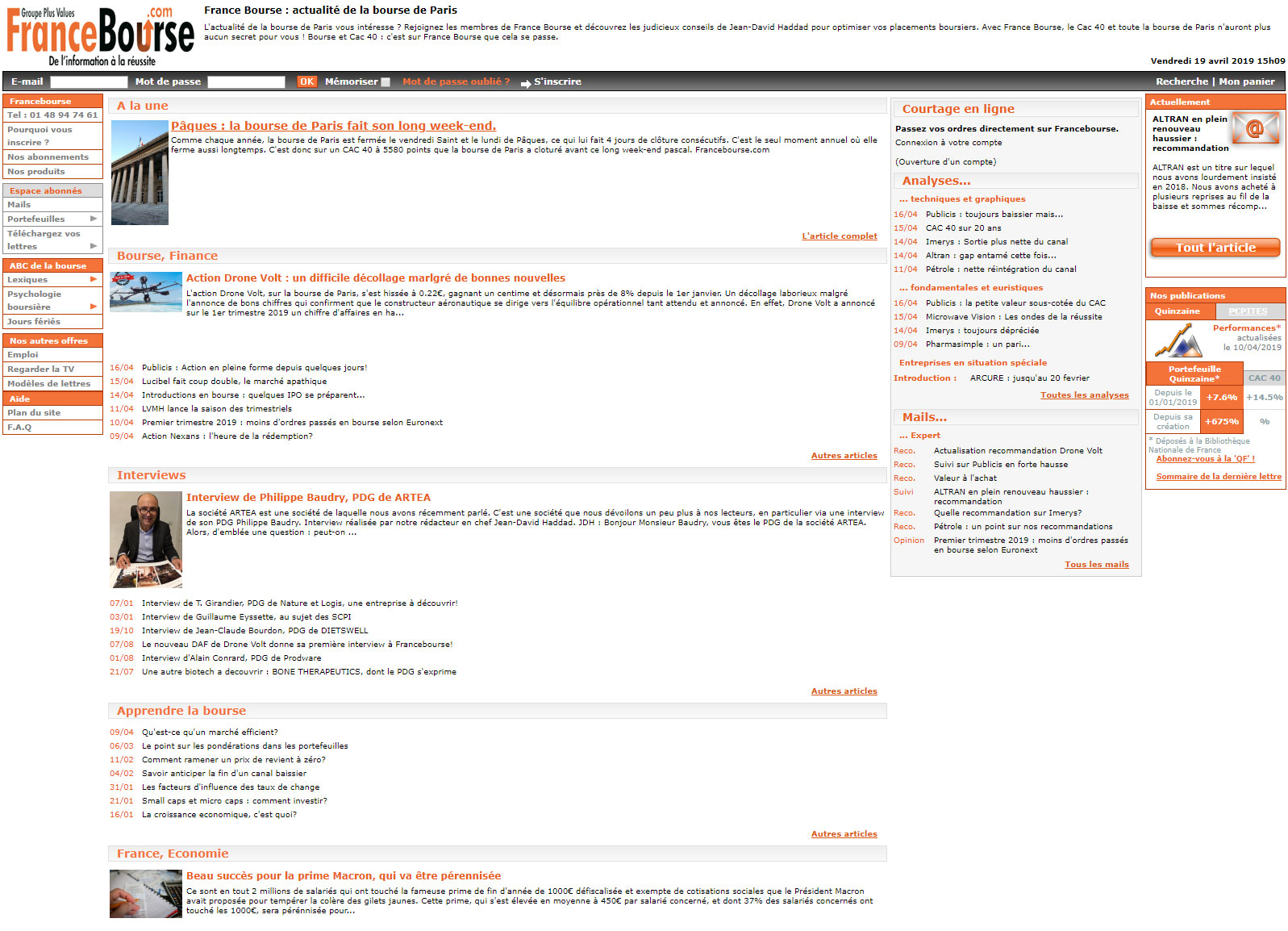Open Regarder la TV sidebar item

coord(52,369)
